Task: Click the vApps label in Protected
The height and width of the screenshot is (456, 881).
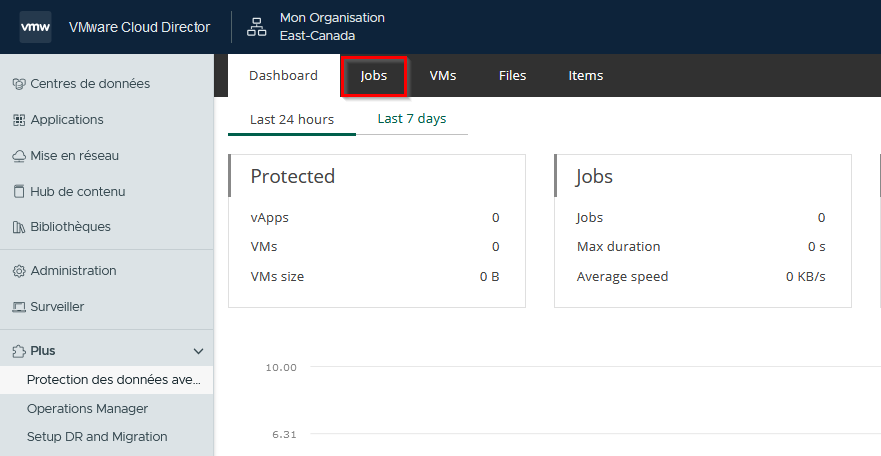Action: 270,218
